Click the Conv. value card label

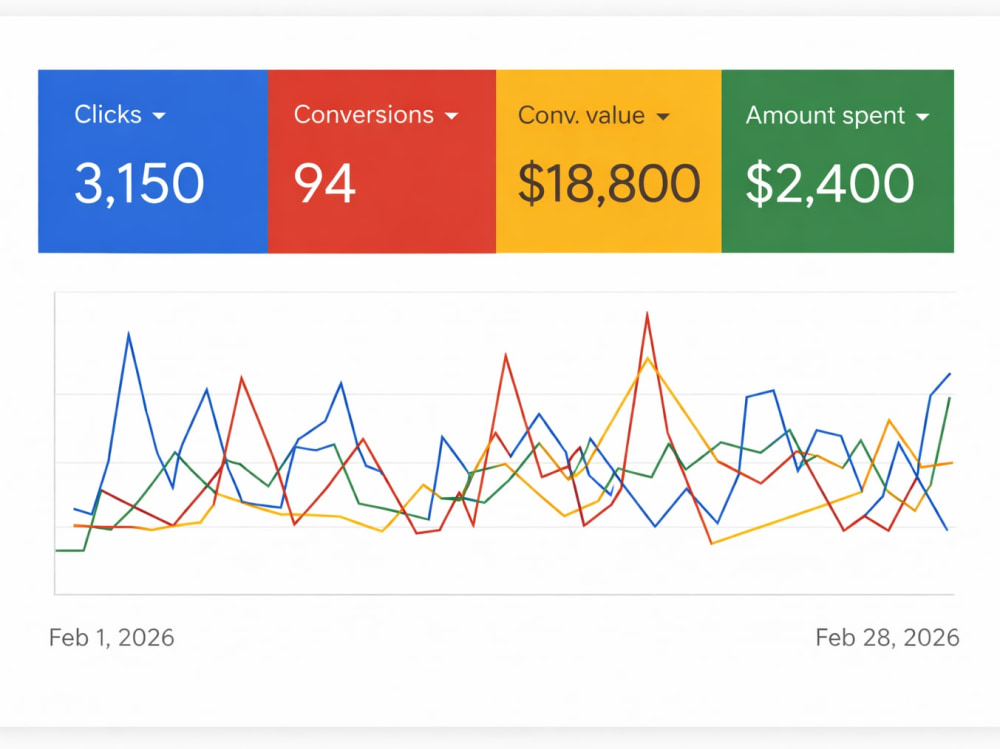click(581, 115)
